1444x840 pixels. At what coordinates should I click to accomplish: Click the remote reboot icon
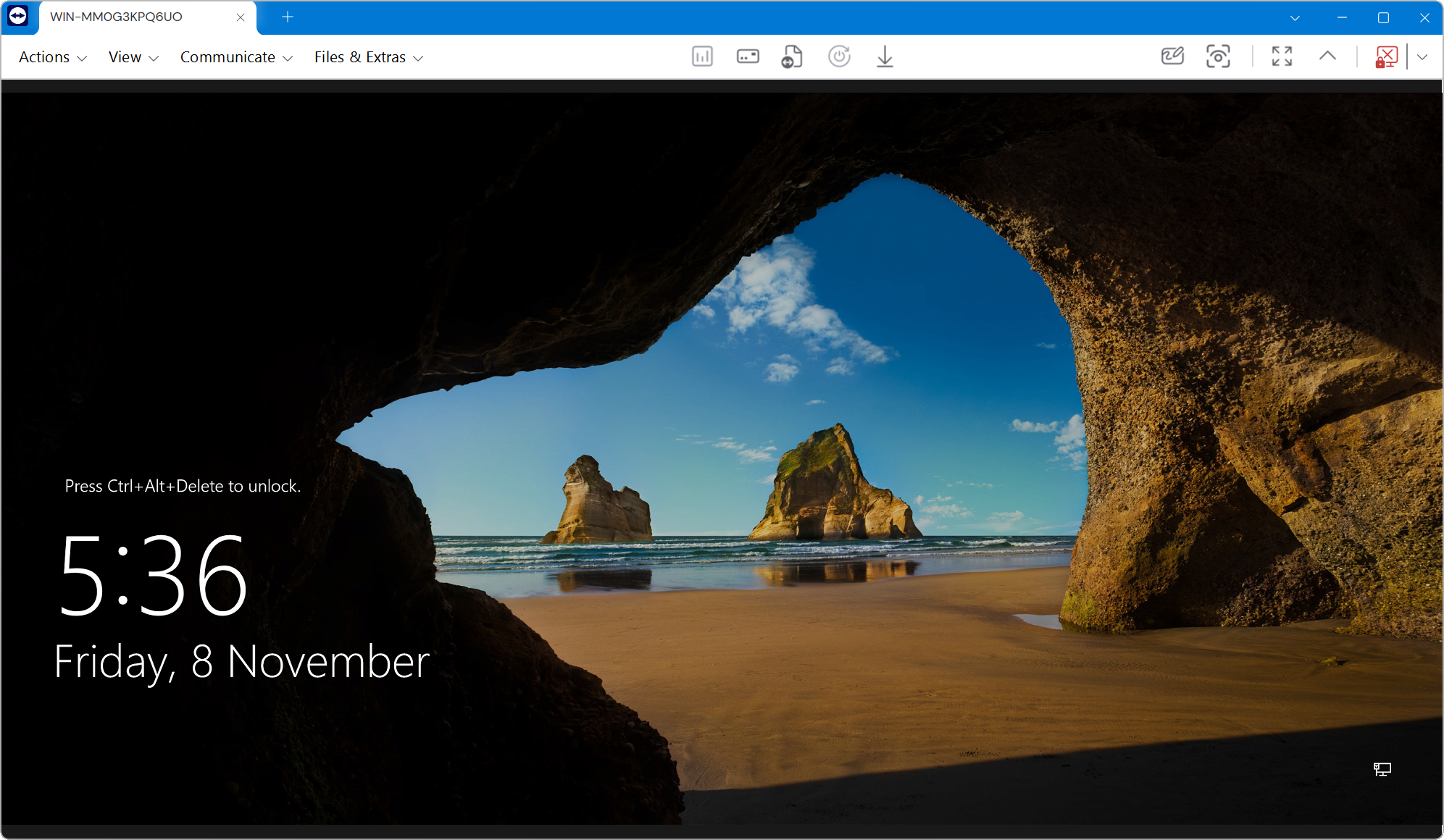tap(839, 56)
